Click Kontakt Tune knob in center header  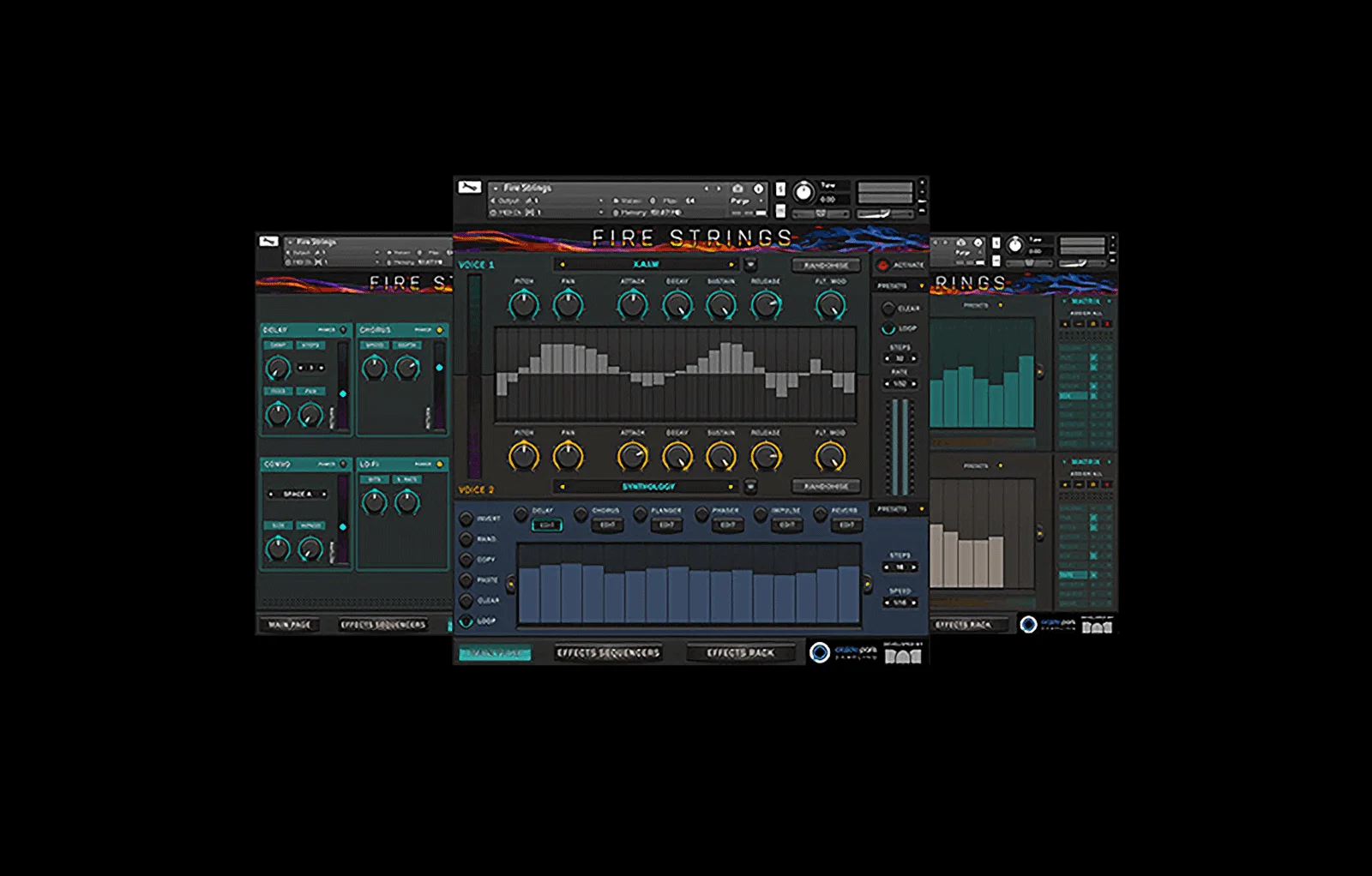pyautogui.click(x=803, y=192)
